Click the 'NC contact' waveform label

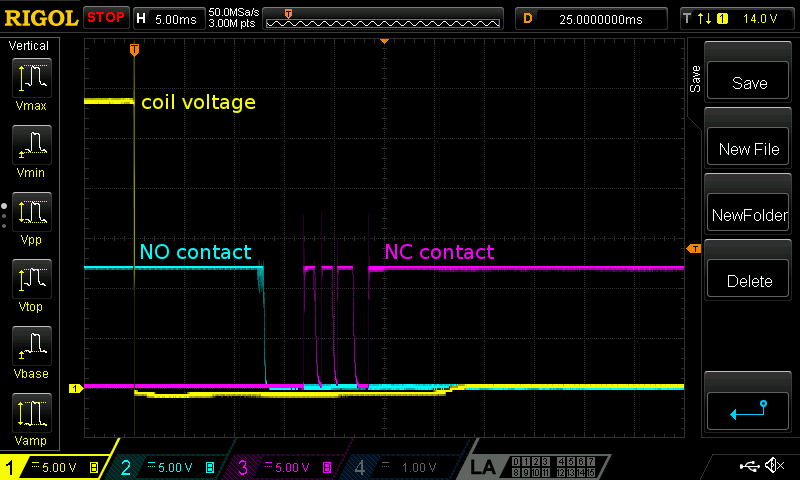(x=439, y=252)
